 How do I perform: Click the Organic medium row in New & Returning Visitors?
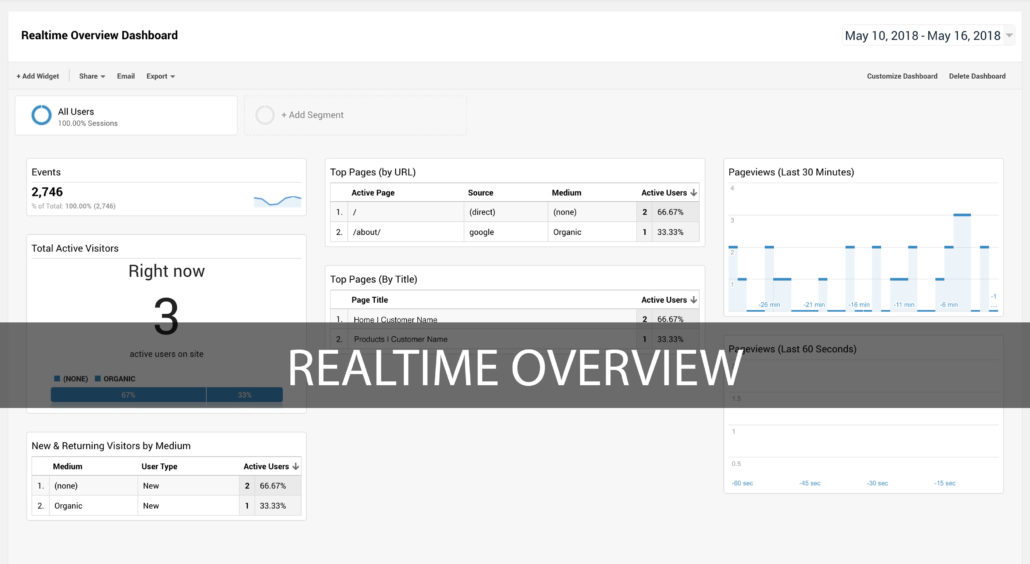click(x=166, y=506)
